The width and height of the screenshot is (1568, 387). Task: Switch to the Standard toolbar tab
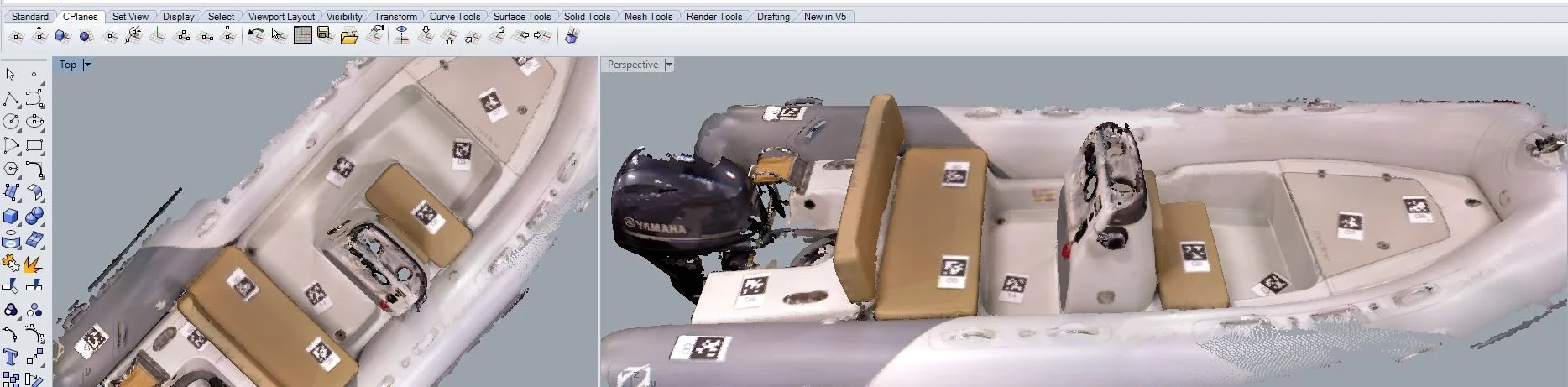click(x=30, y=16)
